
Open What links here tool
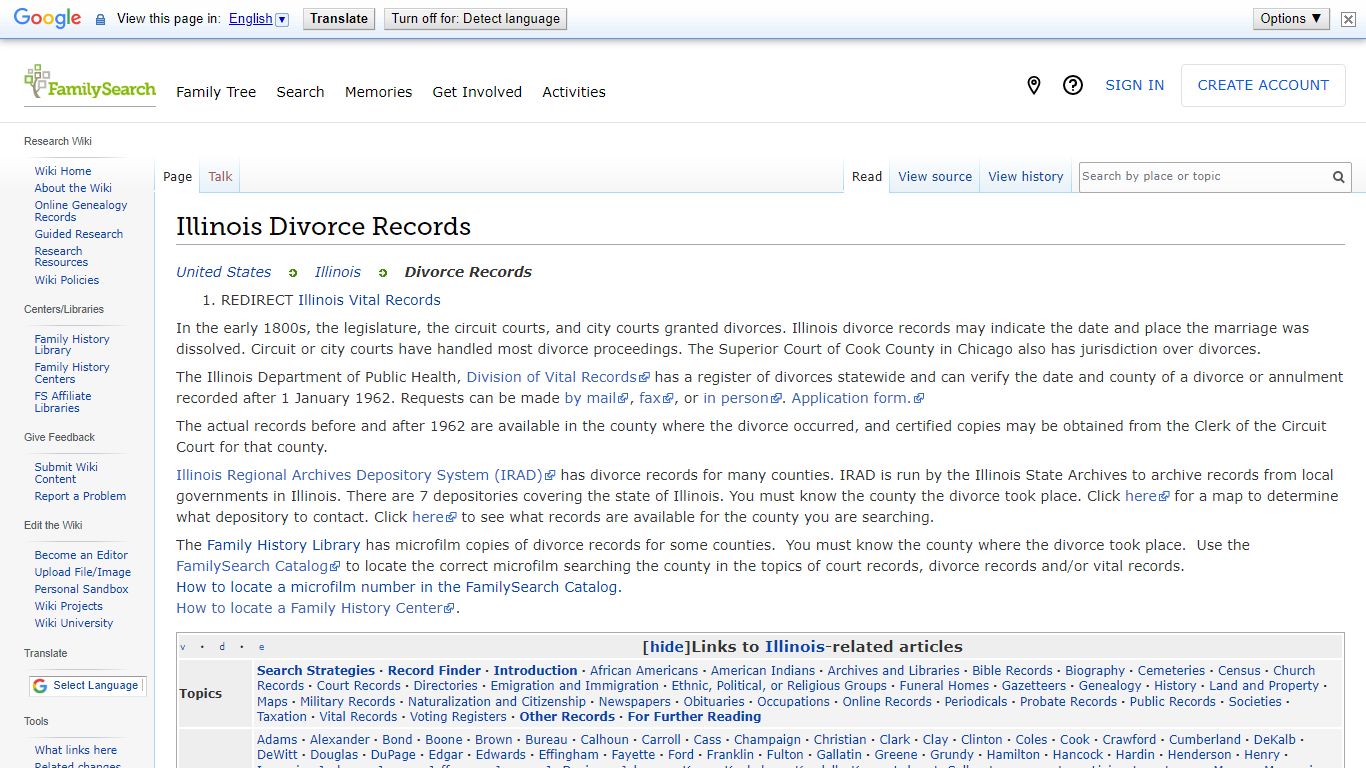tap(76, 750)
